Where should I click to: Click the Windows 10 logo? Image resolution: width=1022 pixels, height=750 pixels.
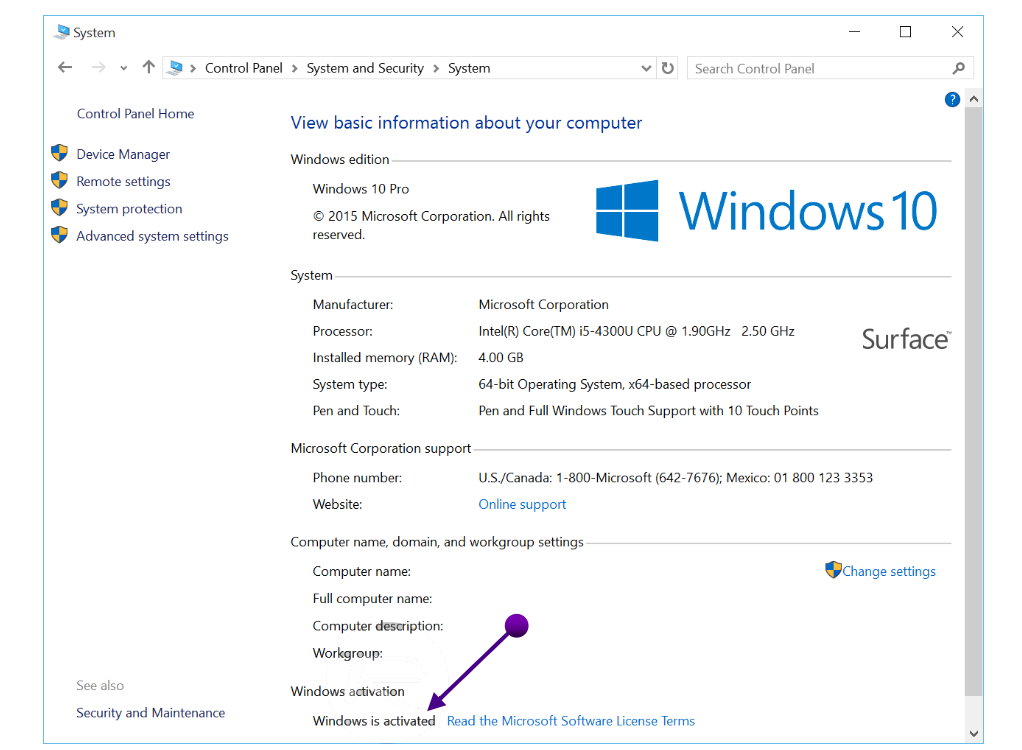click(766, 210)
